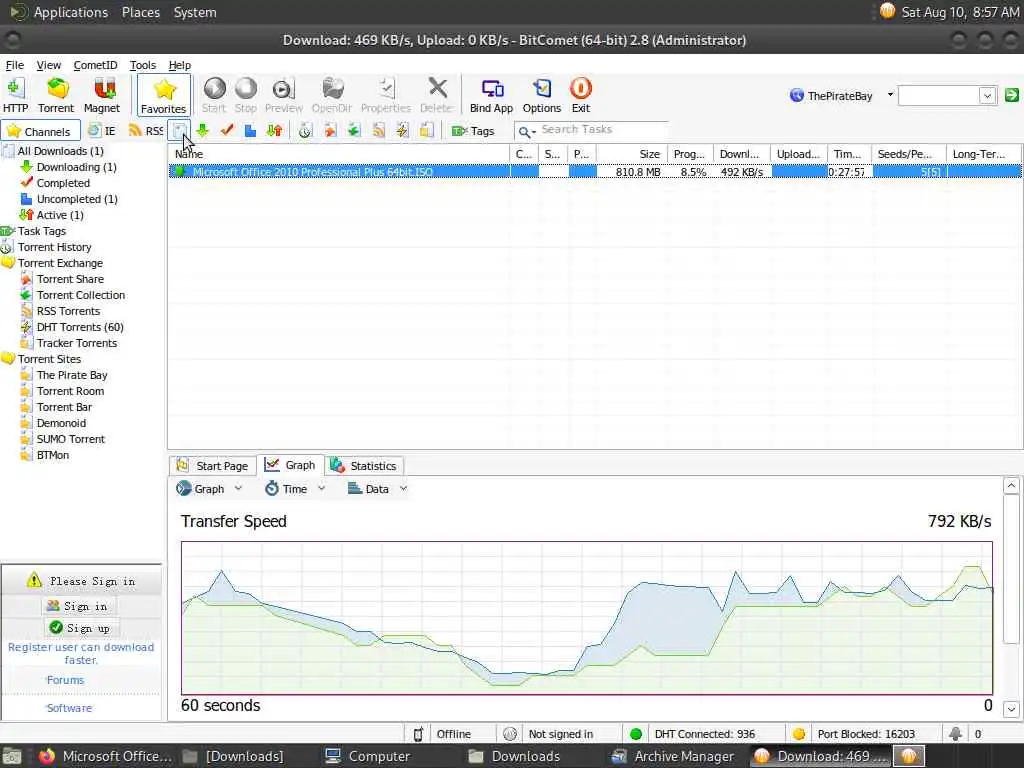Image resolution: width=1024 pixels, height=768 pixels.
Task: Click the green go search arrow button
Action: click(x=1011, y=95)
